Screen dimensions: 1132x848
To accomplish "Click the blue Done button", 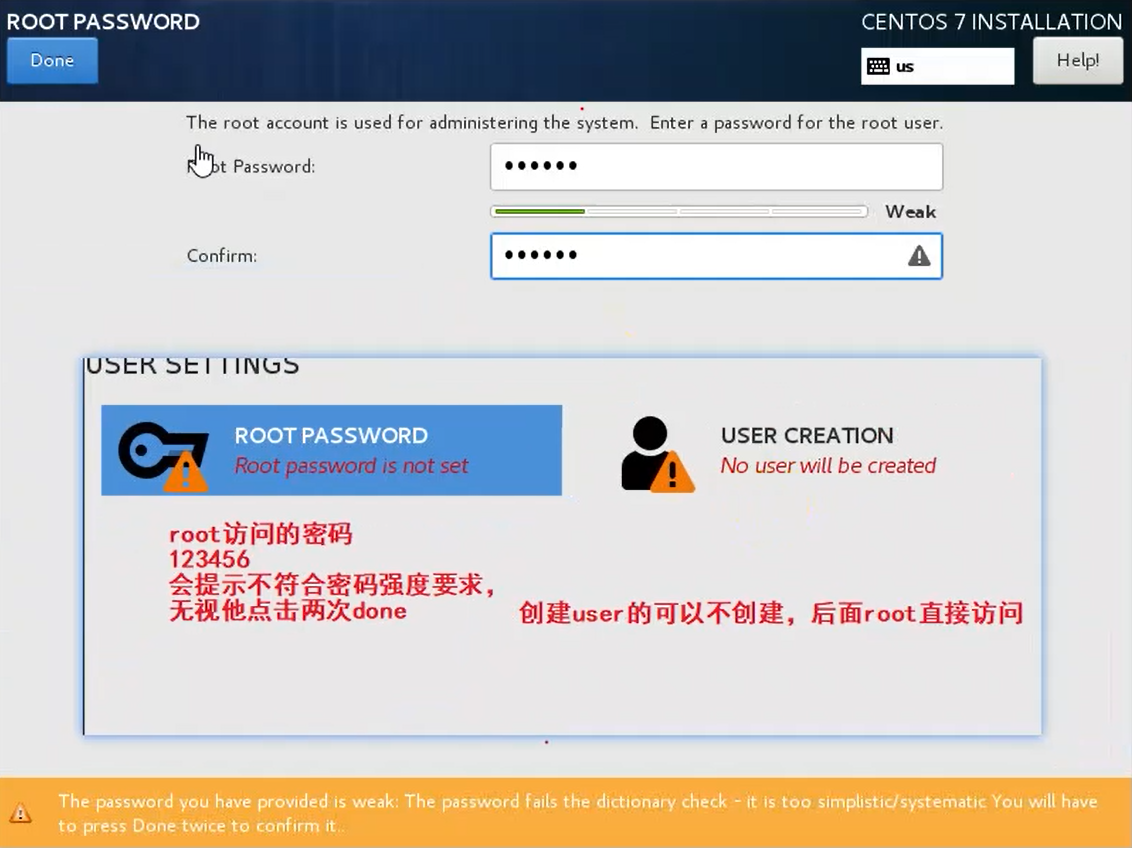I will 52,61.
